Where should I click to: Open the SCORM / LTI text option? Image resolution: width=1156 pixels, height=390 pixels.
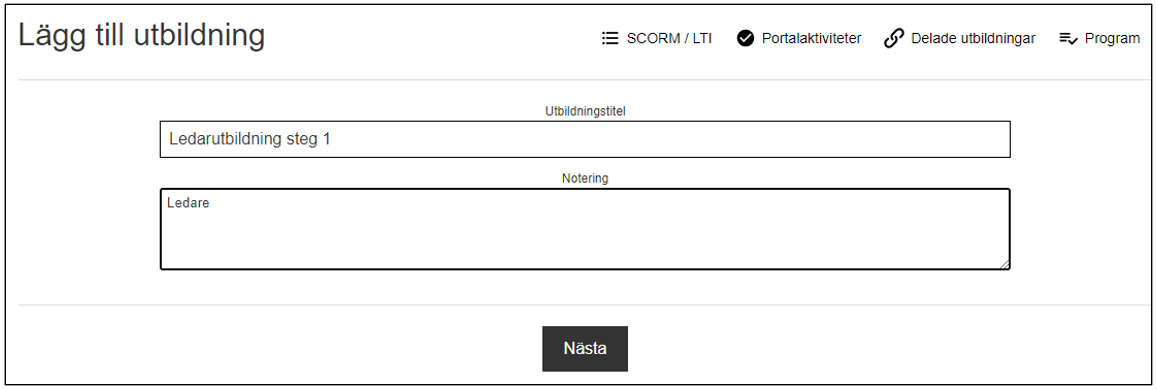coord(669,39)
